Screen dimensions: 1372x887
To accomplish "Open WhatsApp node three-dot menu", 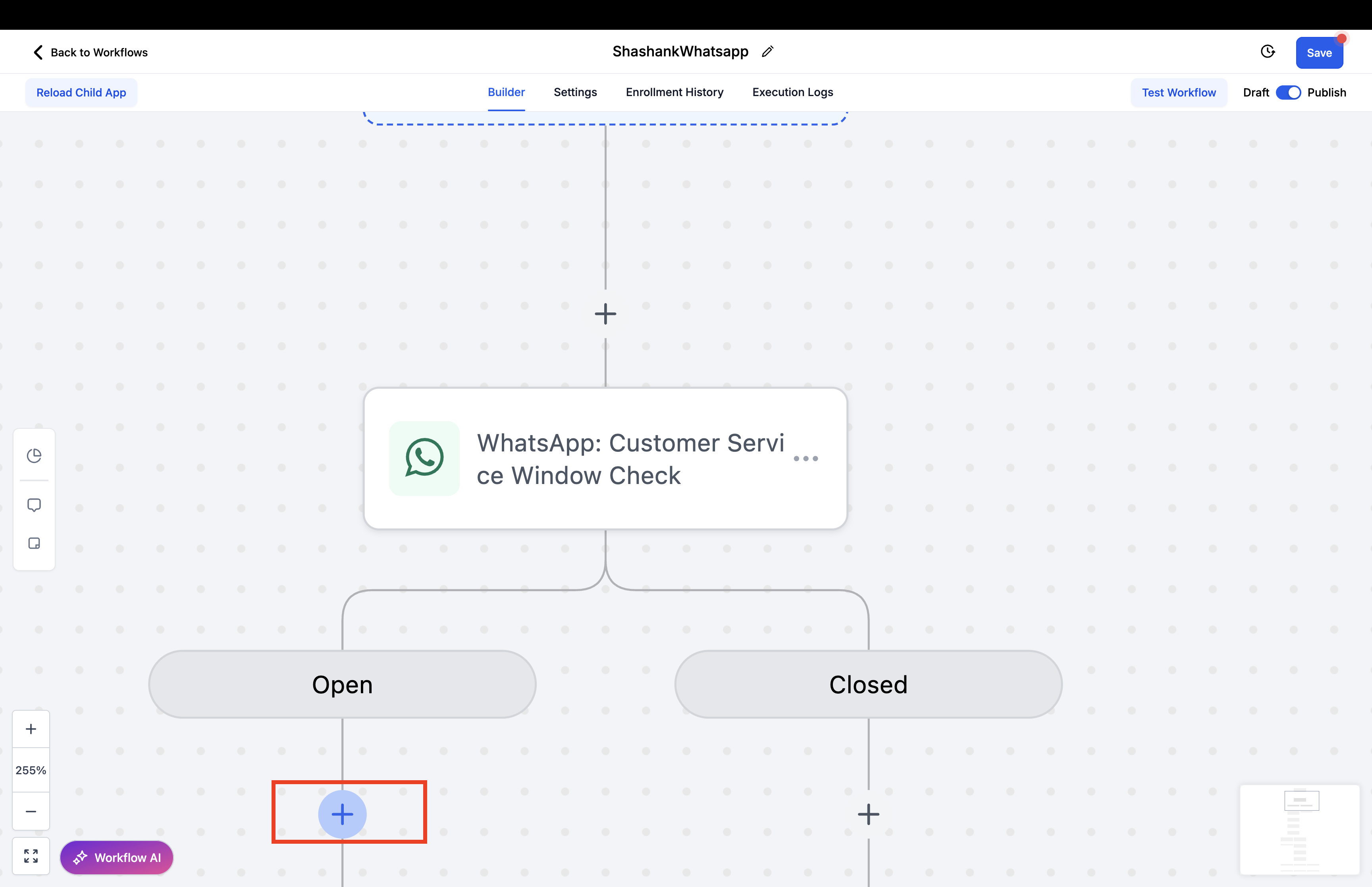I will [x=805, y=459].
